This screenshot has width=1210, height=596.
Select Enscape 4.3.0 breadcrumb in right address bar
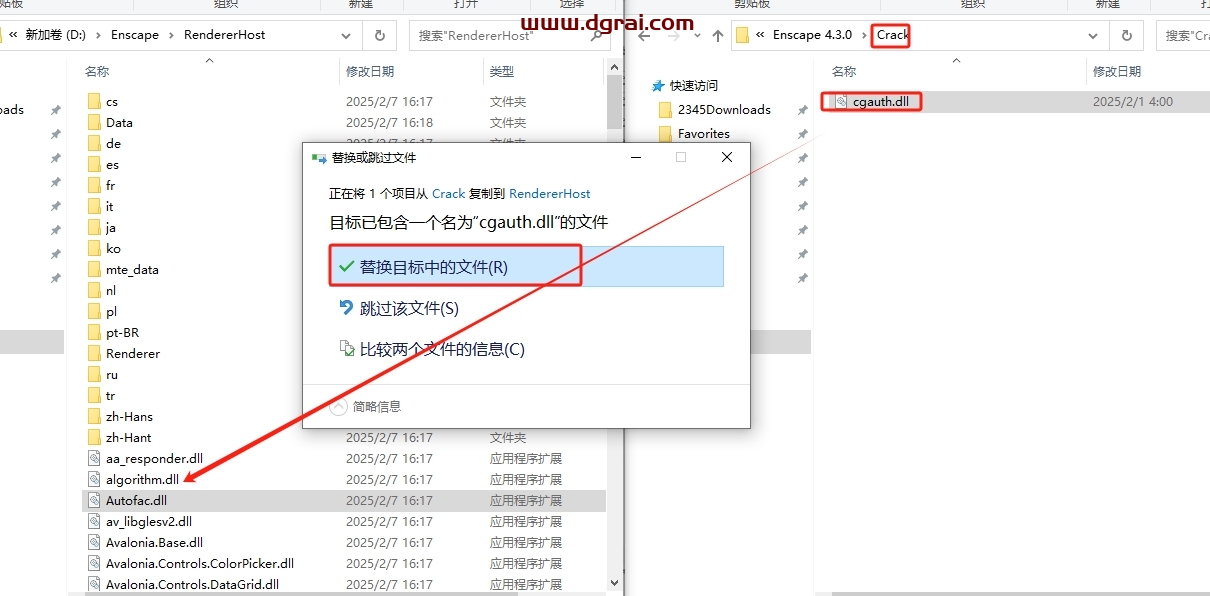point(812,35)
